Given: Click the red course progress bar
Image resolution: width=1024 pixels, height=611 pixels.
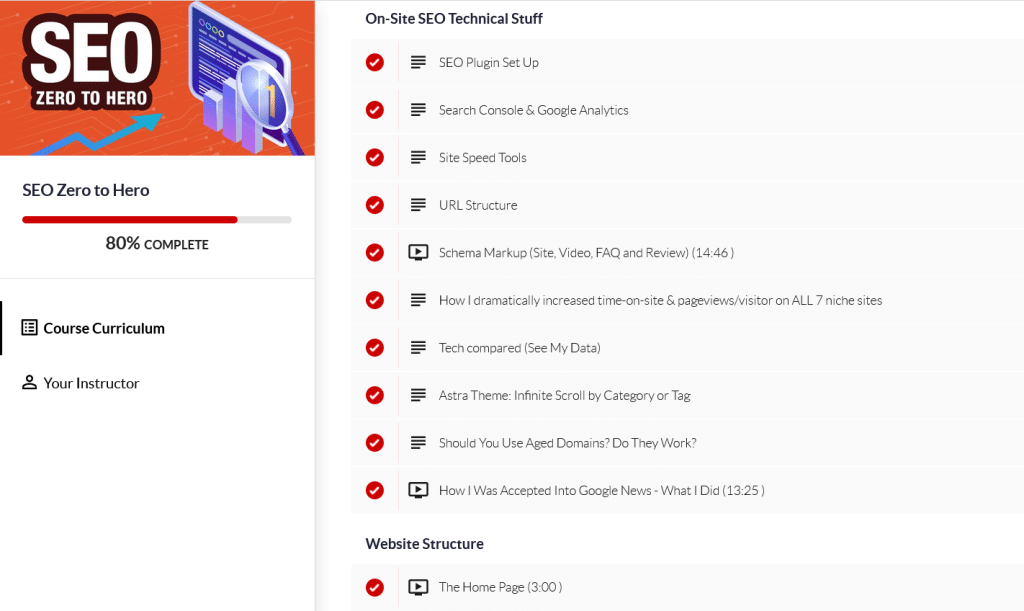Looking at the screenshot, I should (130, 219).
